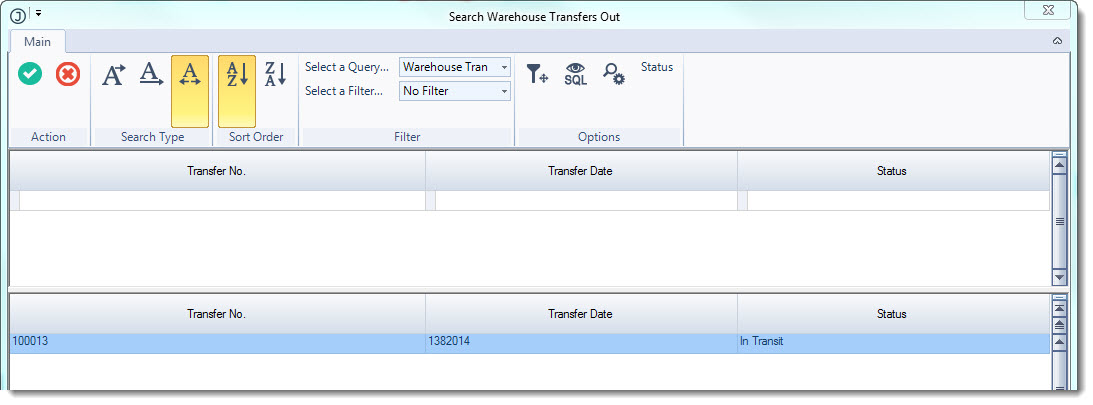Viewport: 1093px width, 405px height.
Task: Click upper grid scrollbar thumb
Action: [x=1060, y=222]
